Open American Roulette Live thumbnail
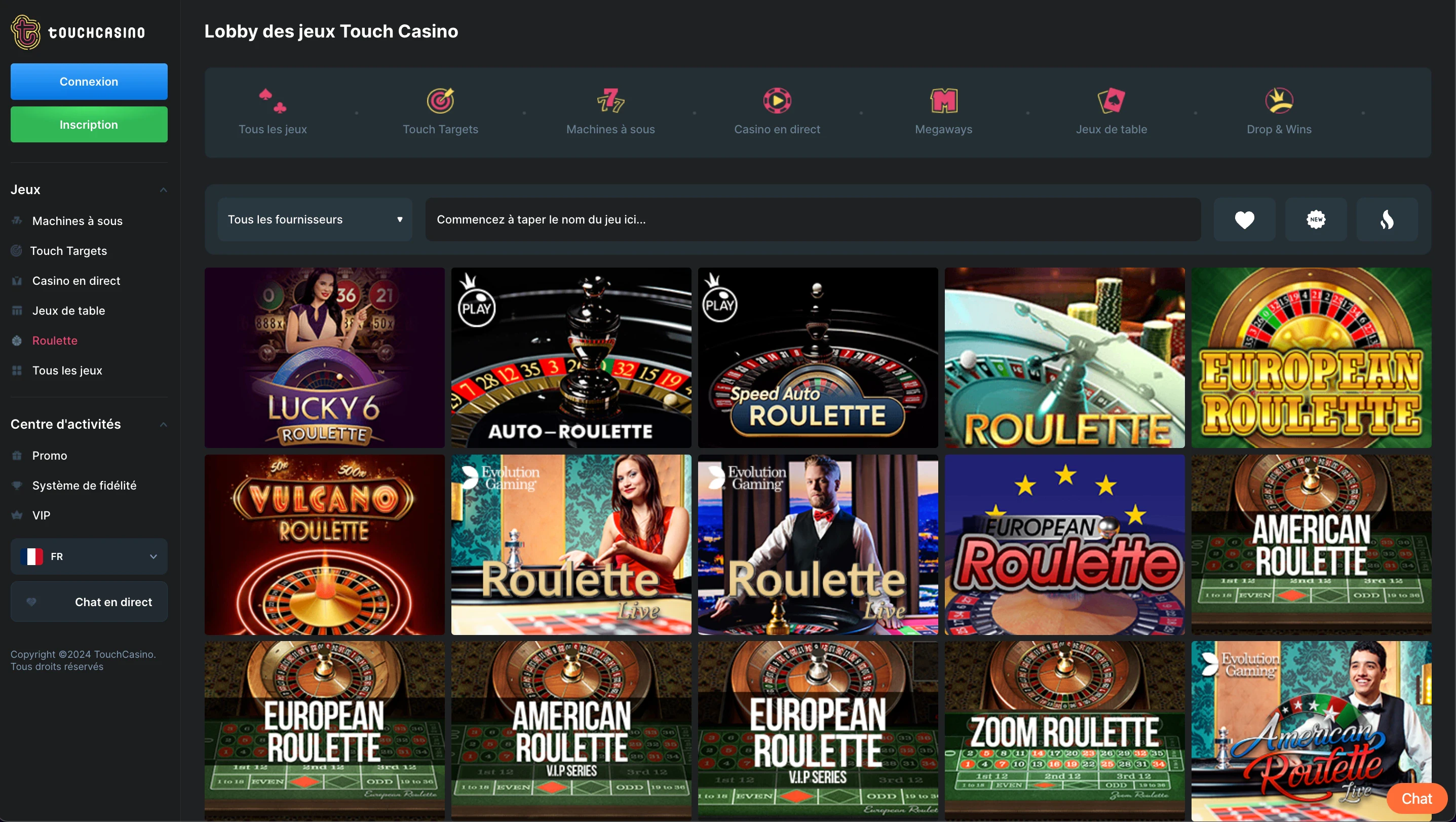This screenshot has width=1456, height=822. pos(1311,731)
